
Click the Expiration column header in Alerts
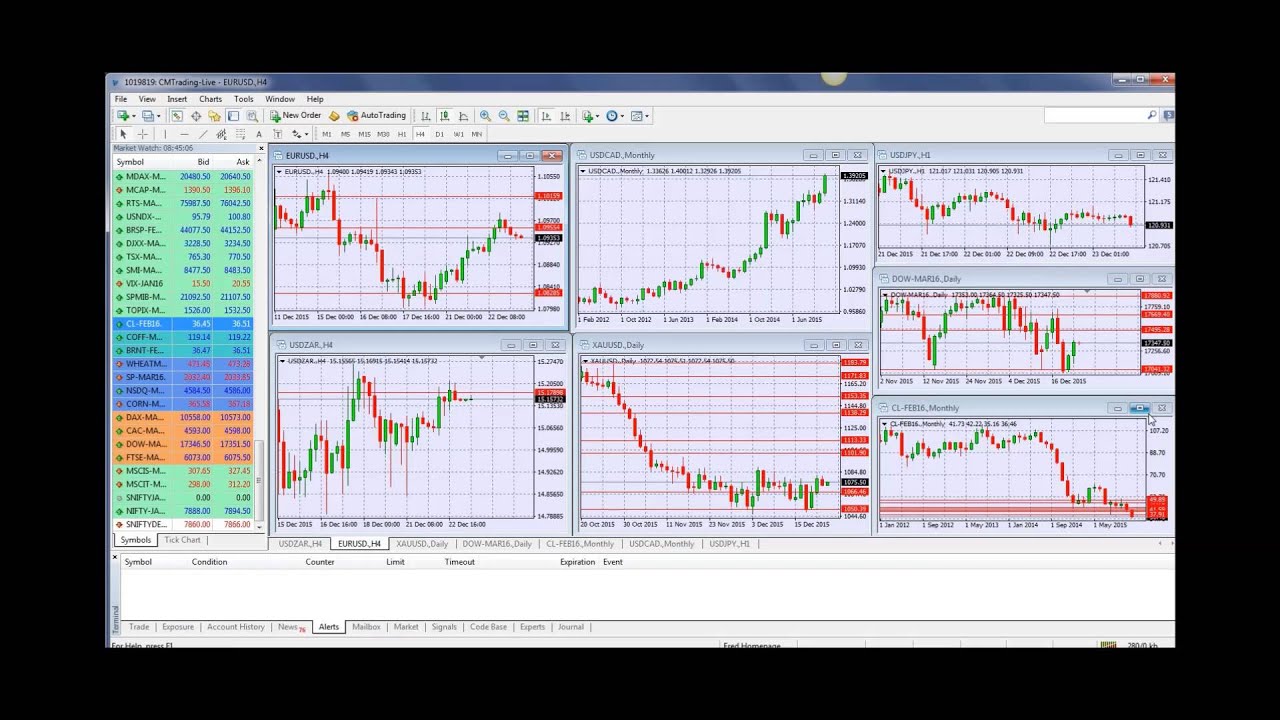click(x=577, y=562)
